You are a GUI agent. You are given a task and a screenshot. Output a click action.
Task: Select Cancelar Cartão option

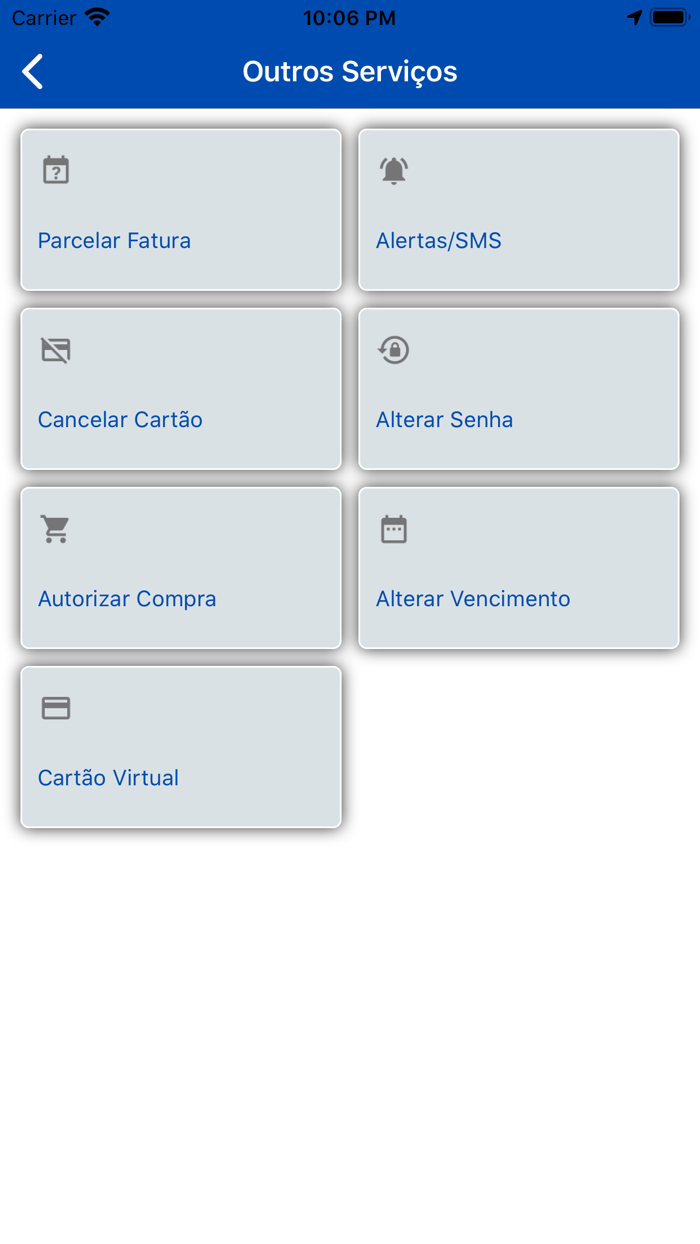click(180, 389)
